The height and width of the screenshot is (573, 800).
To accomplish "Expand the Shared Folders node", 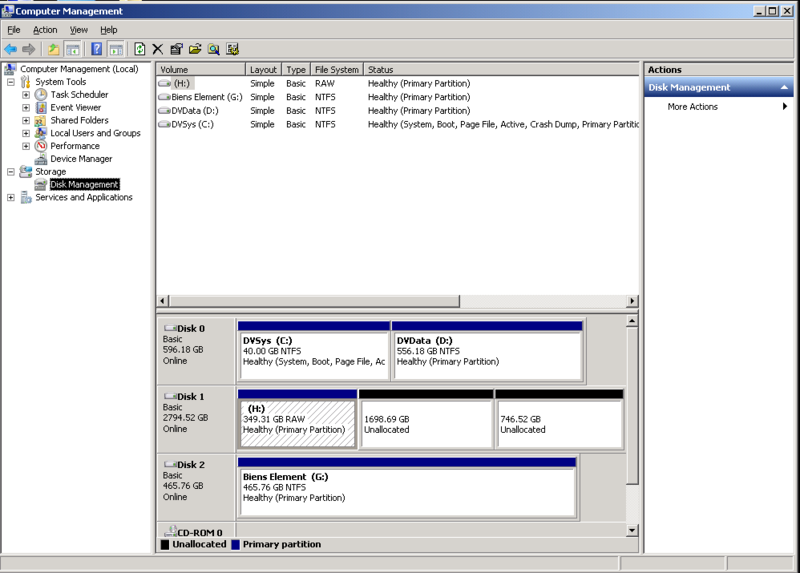I will (x=26, y=120).
